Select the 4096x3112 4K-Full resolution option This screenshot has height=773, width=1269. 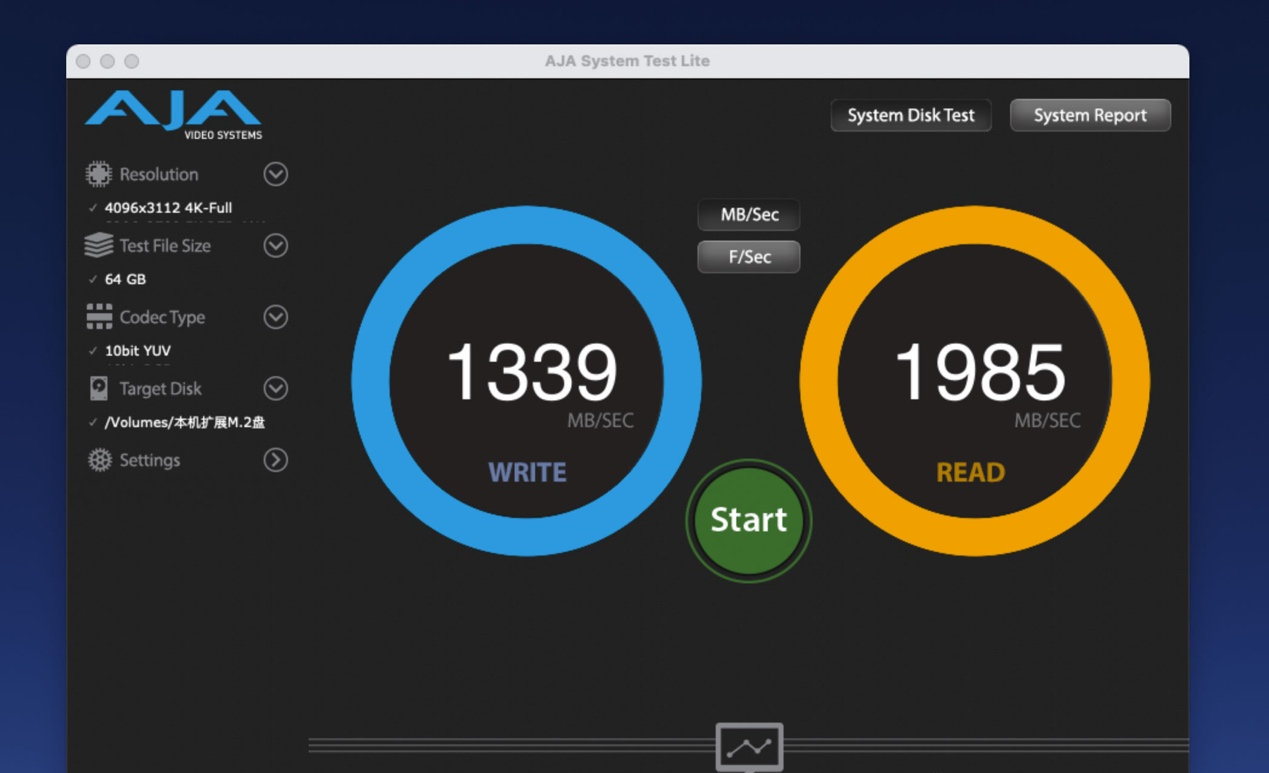click(x=168, y=208)
